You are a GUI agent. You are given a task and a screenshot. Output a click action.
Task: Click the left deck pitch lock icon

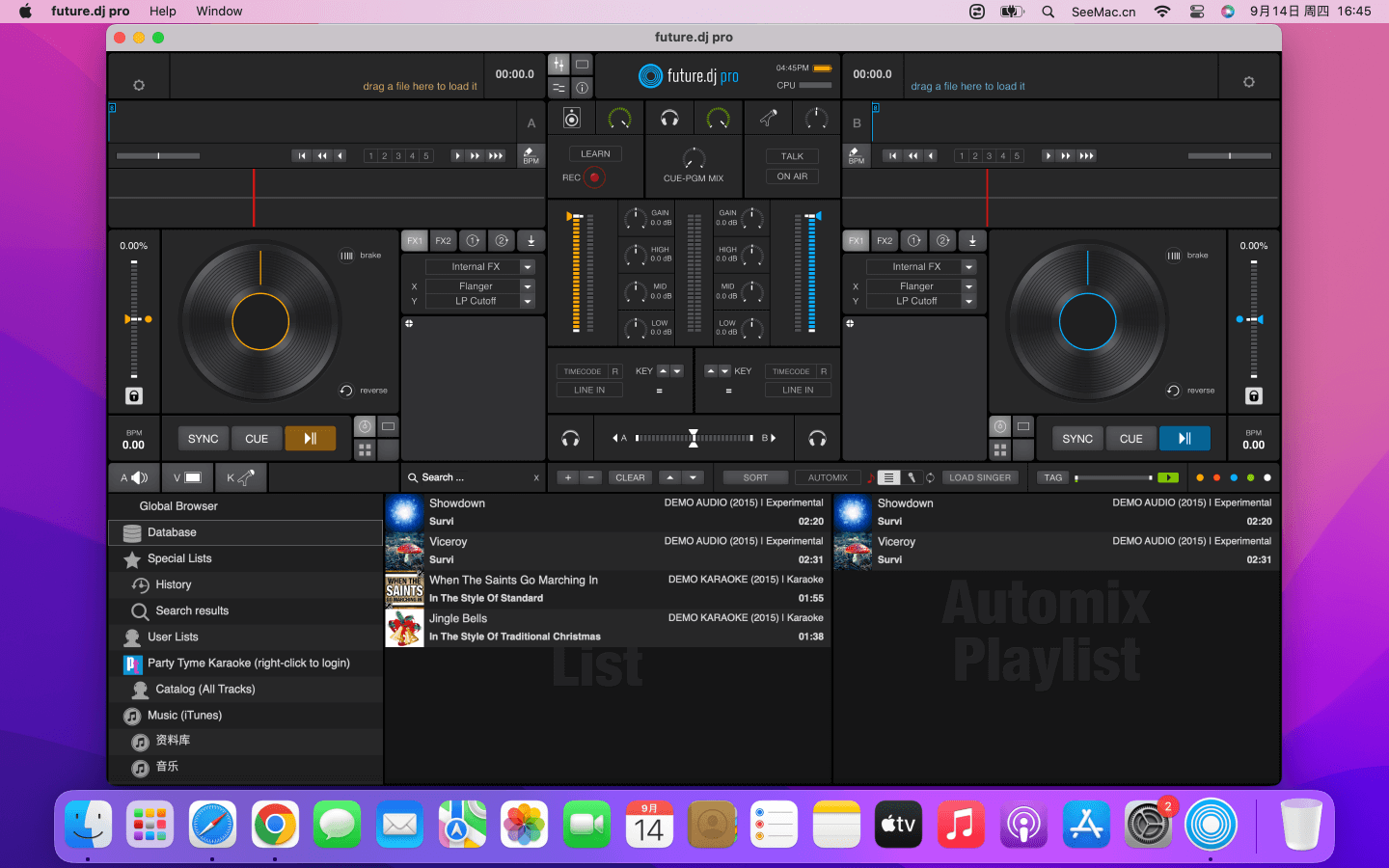[x=134, y=396]
